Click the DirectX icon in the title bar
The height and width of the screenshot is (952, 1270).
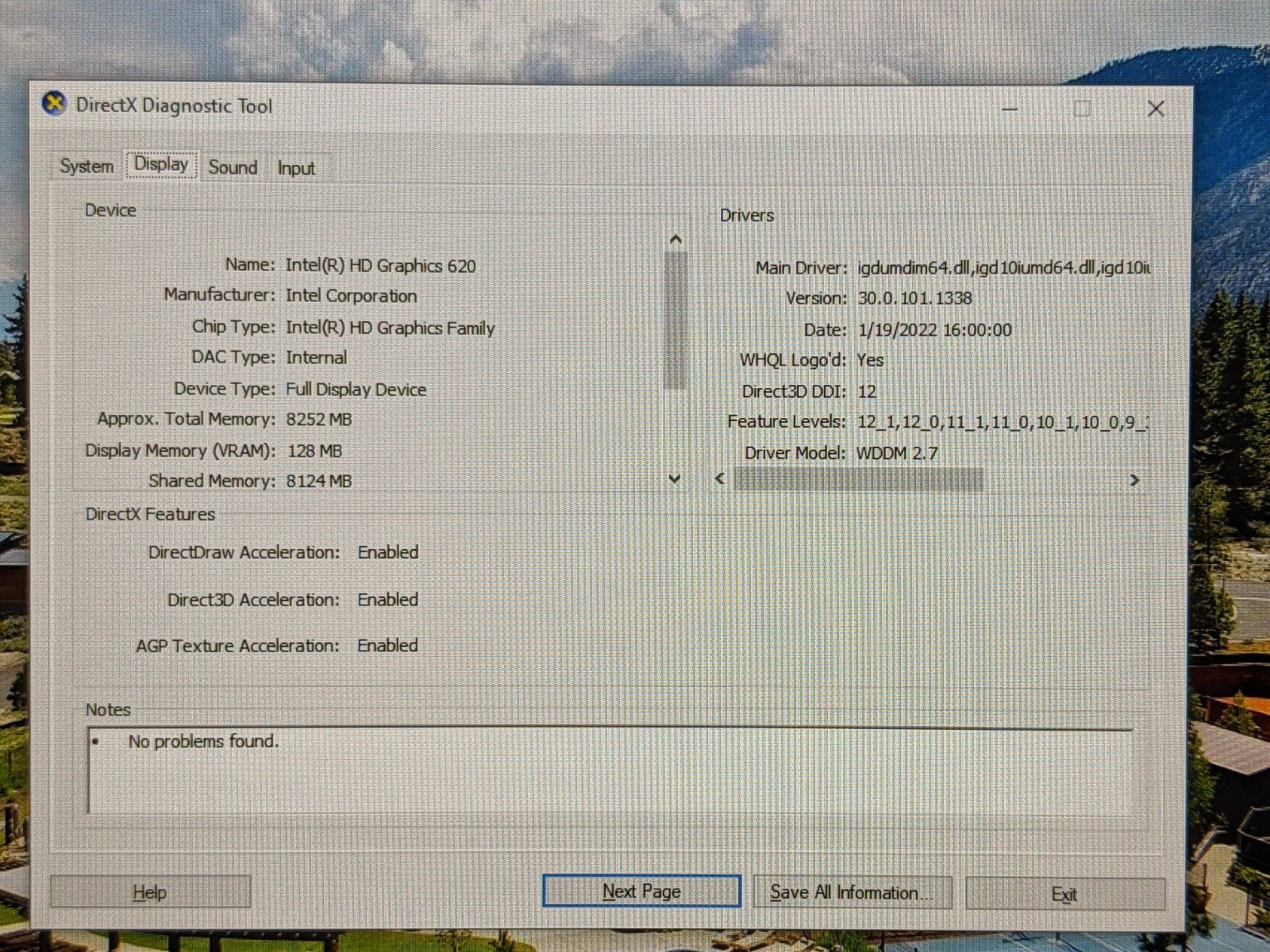pyautogui.click(x=54, y=105)
